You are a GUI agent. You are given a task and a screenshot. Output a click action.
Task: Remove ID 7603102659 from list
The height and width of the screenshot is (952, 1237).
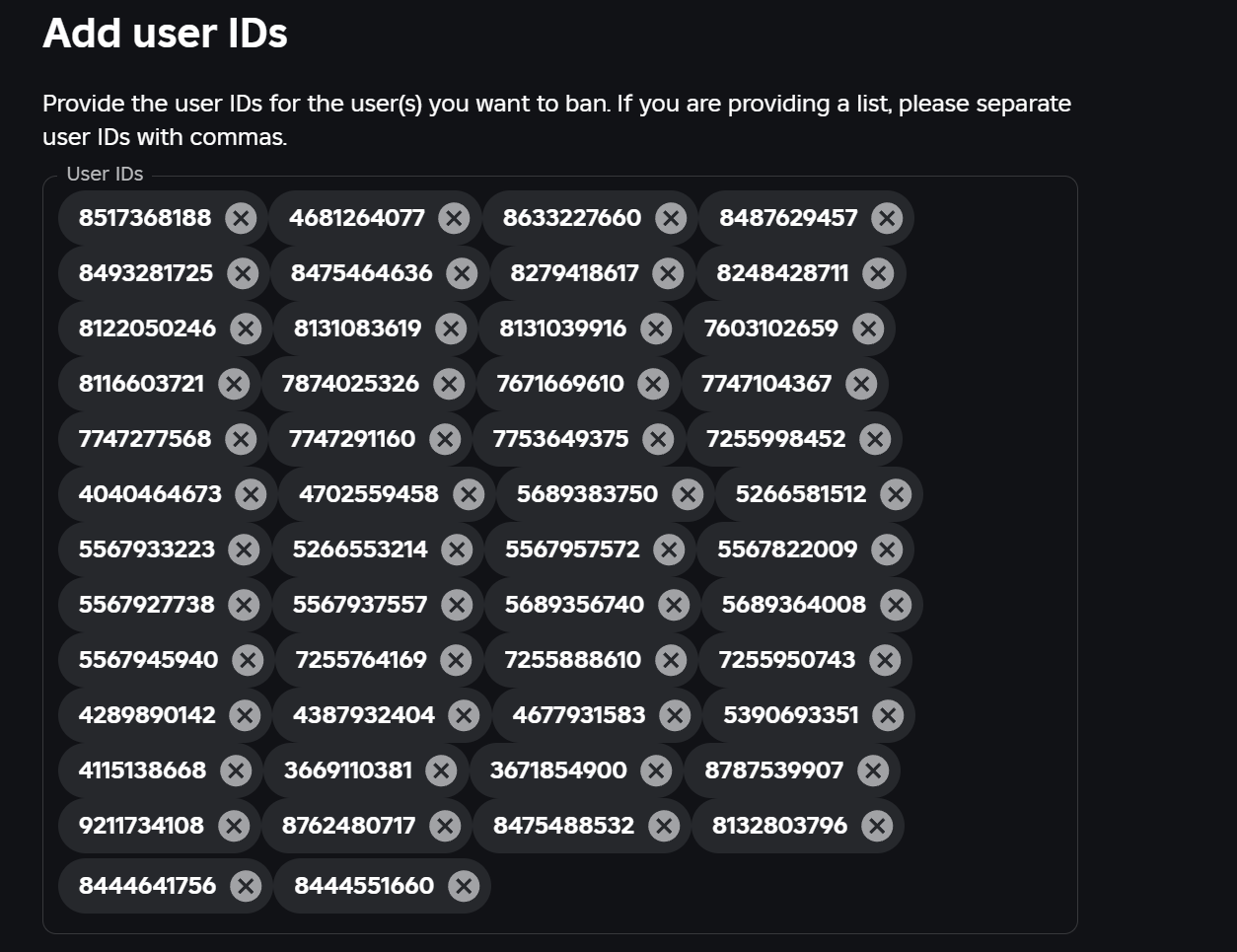868,329
